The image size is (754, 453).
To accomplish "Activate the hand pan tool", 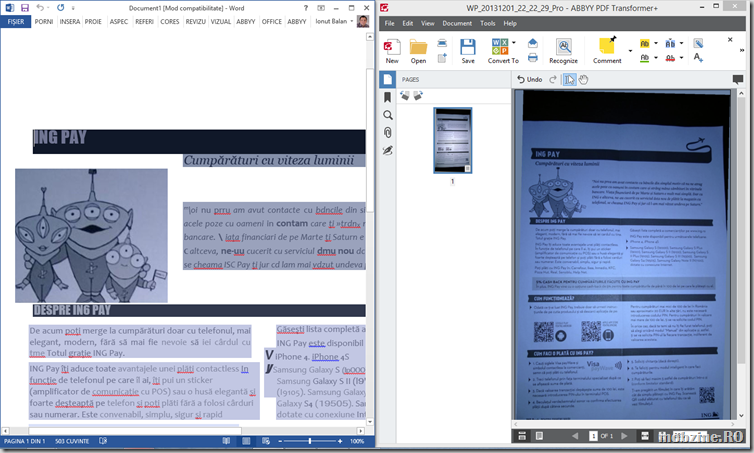I will (x=583, y=79).
